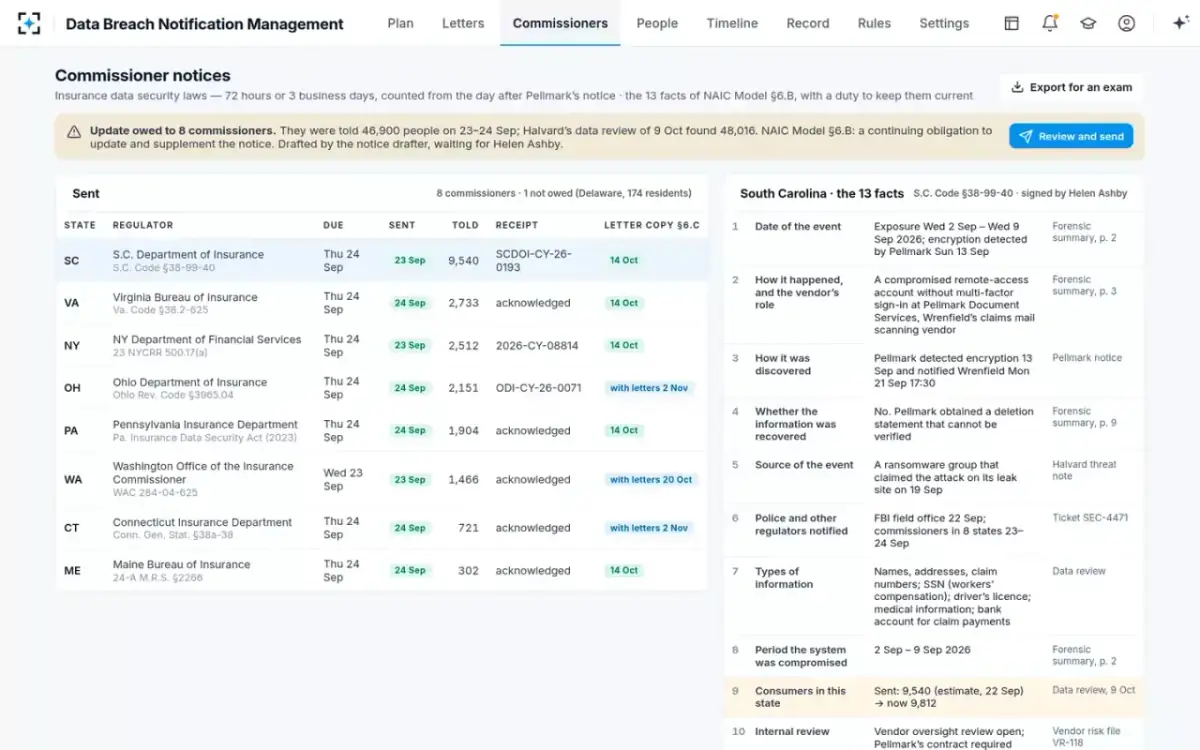Select the Maine Bureau of Insurance row
The height and width of the screenshot is (750, 1200).
click(x=381, y=570)
